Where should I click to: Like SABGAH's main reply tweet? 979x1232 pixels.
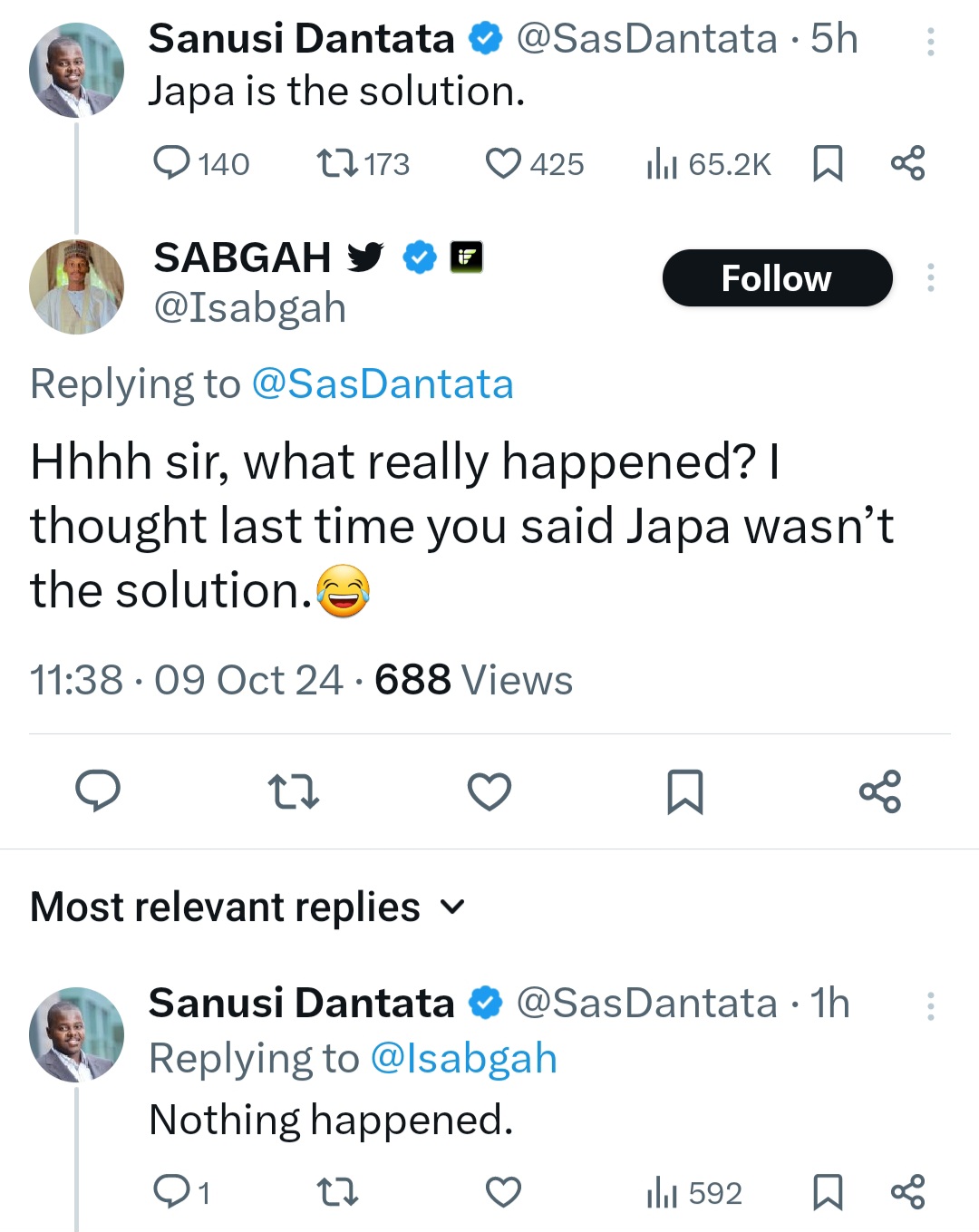point(489,791)
